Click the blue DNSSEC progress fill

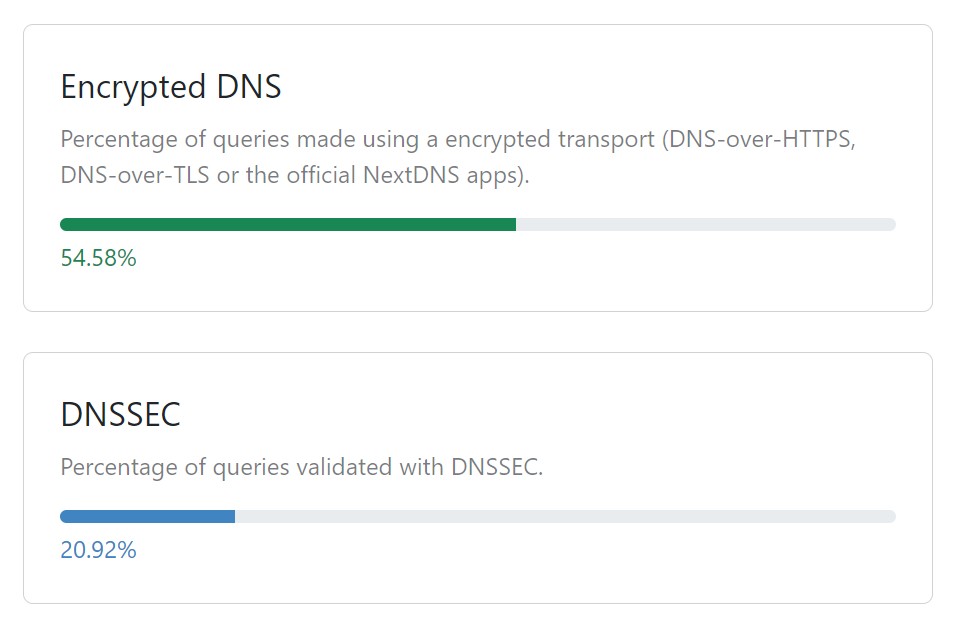[147, 517]
